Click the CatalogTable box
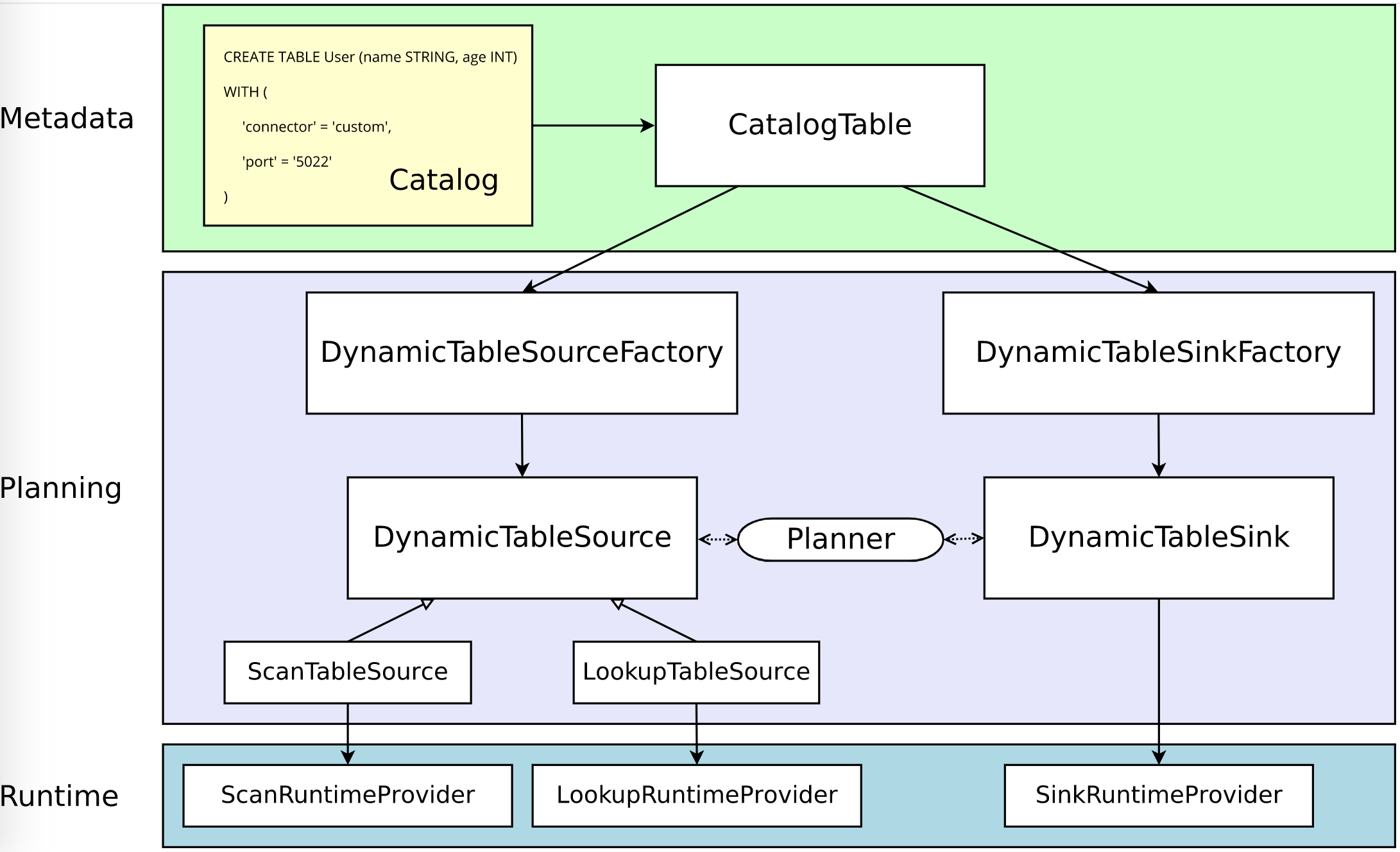1400x852 pixels. coord(819,126)
